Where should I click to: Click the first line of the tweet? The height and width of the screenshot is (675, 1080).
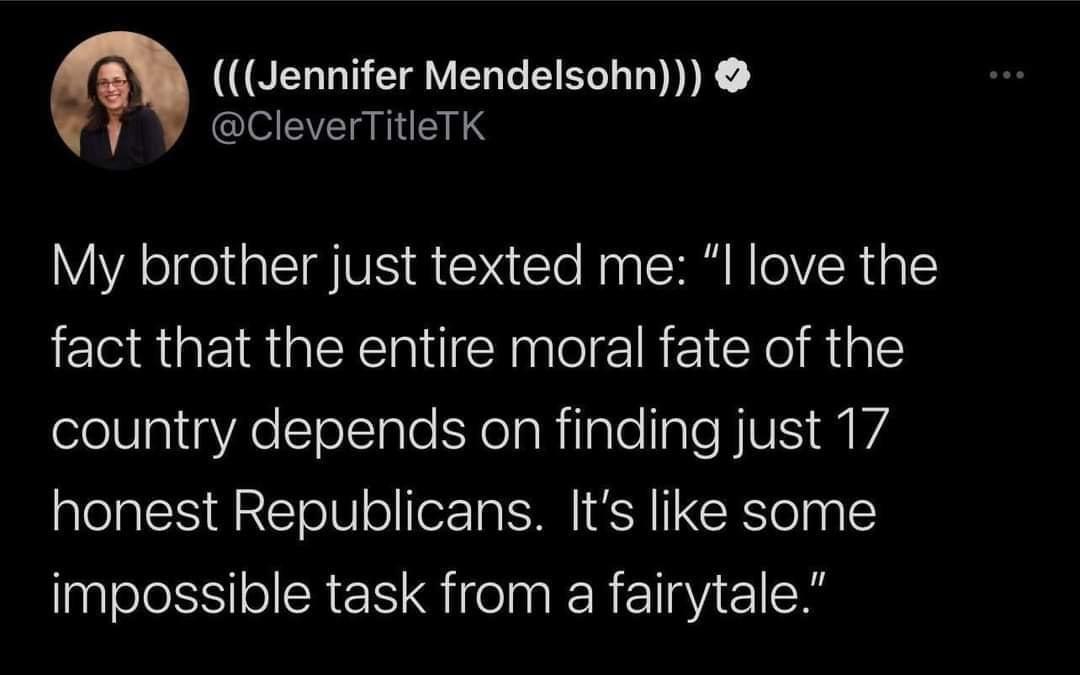[490, 265]
